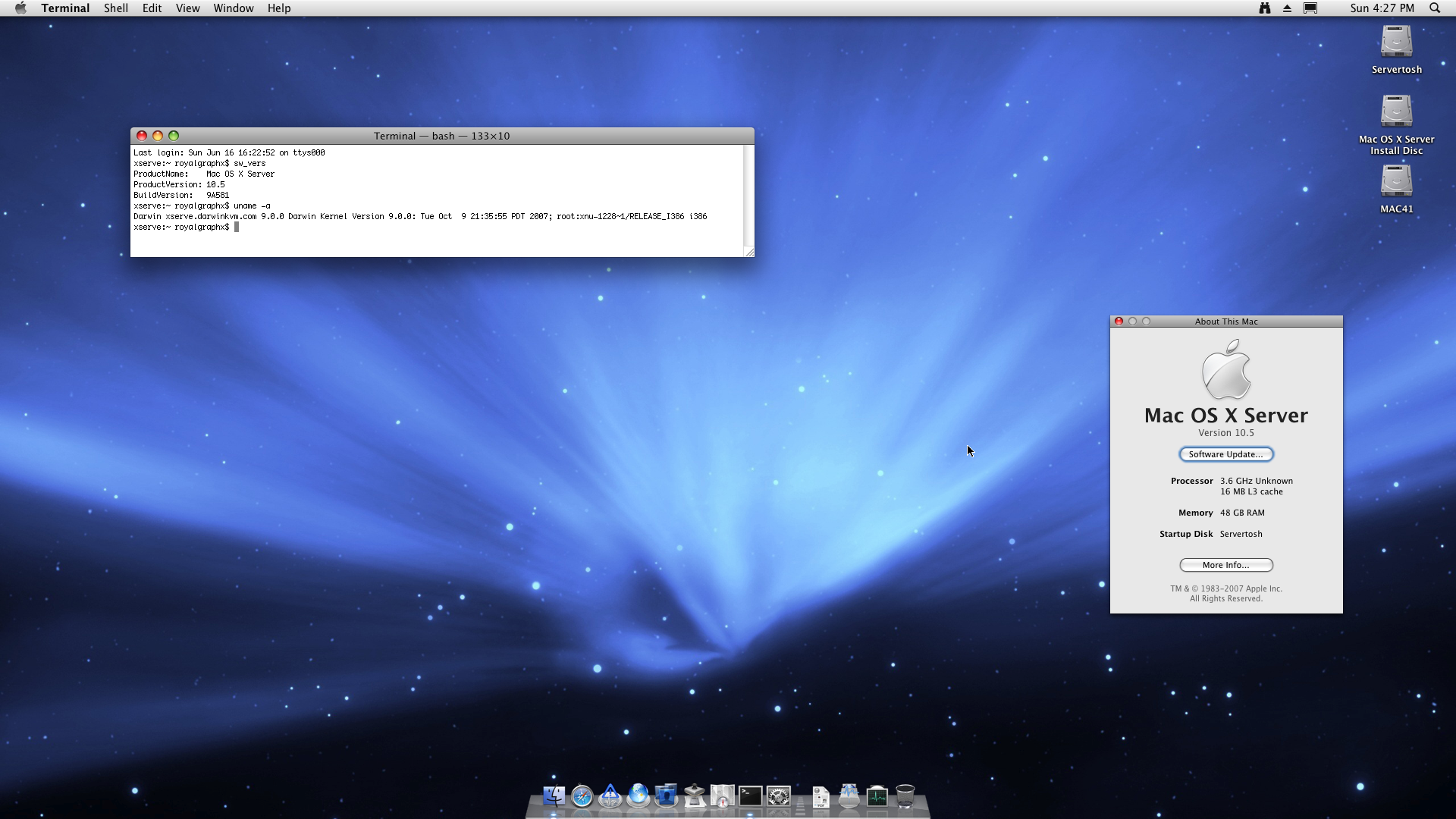Open the stamp-tool application in the Dock

694,796
